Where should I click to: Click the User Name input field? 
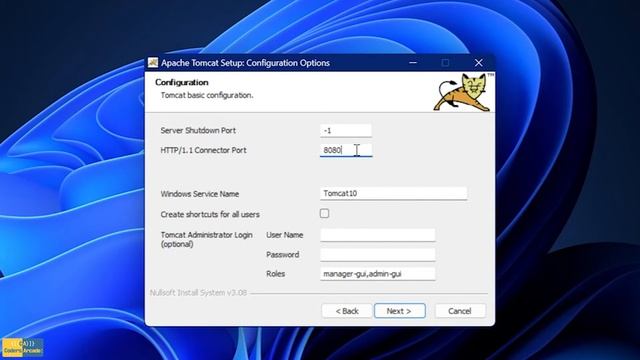click(x=378, y=235)
